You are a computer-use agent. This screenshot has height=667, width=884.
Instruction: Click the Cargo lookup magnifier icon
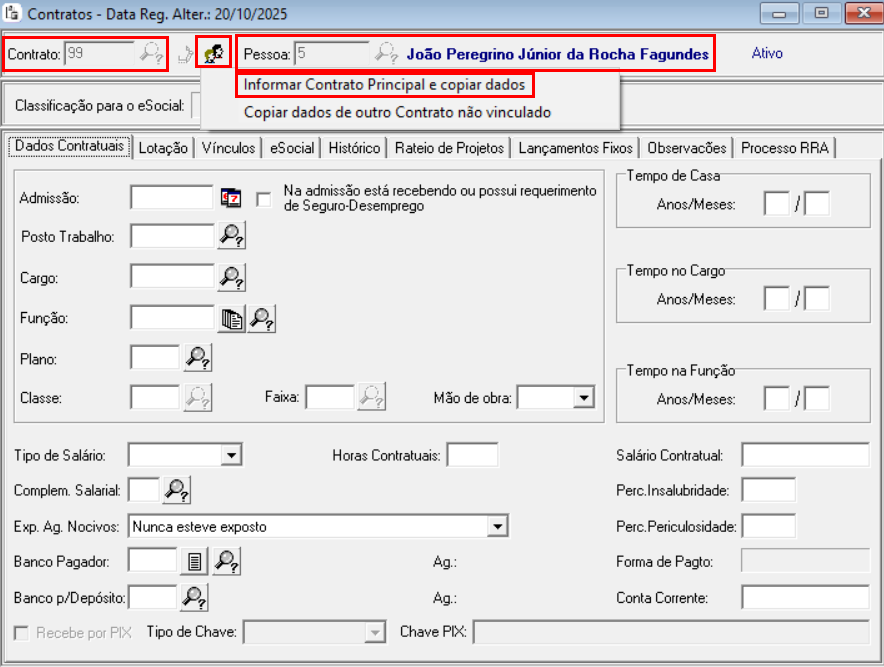(x=232, y=277)
